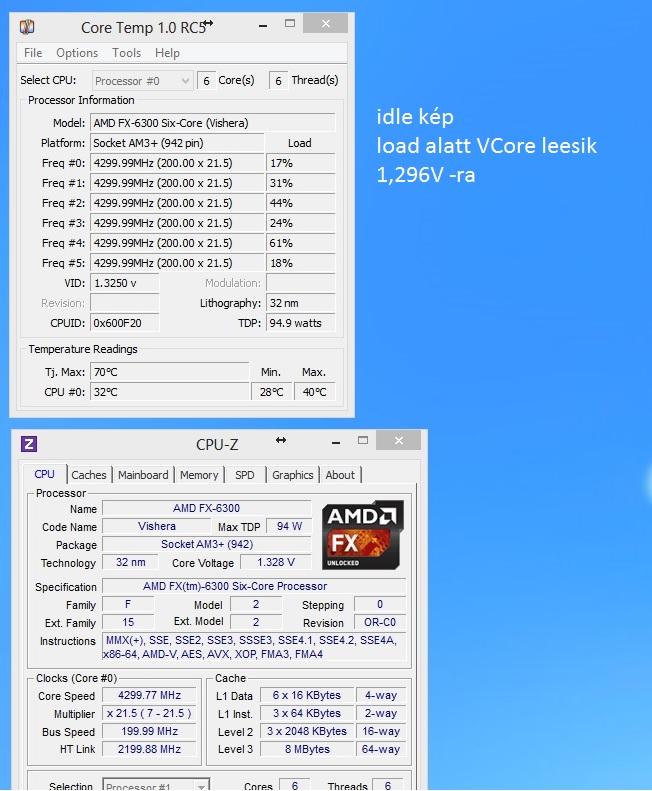This screenshot has width=652, height=791.
Task: Click the CPU-Z Name field AMD FX-6300
Action: click(x=206, y=508)
